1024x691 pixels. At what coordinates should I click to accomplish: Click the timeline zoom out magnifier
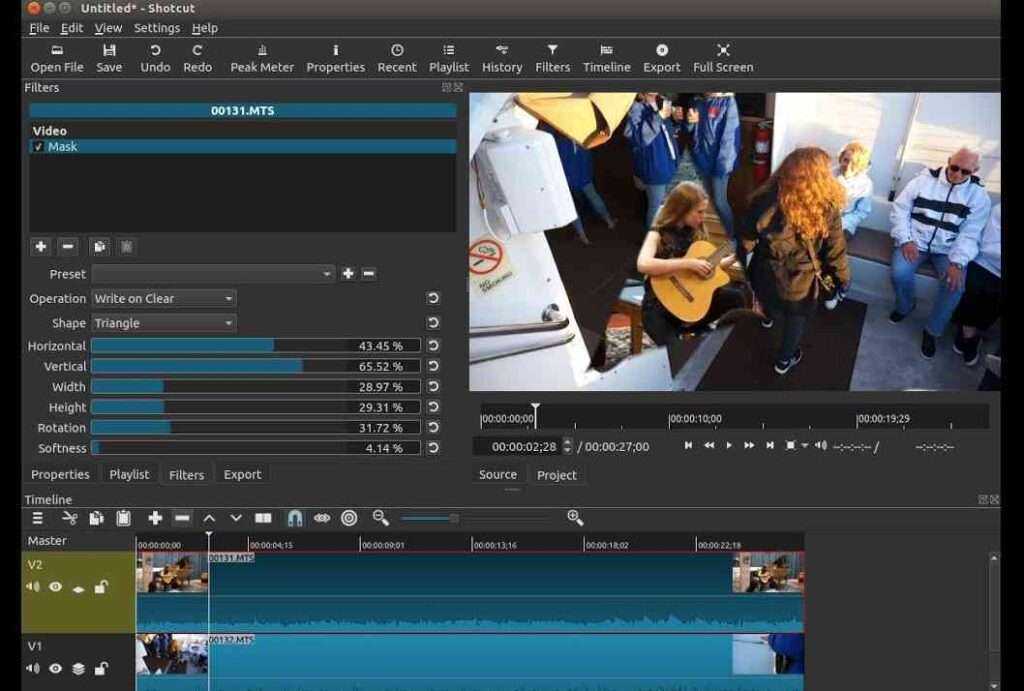pos(381,518)
